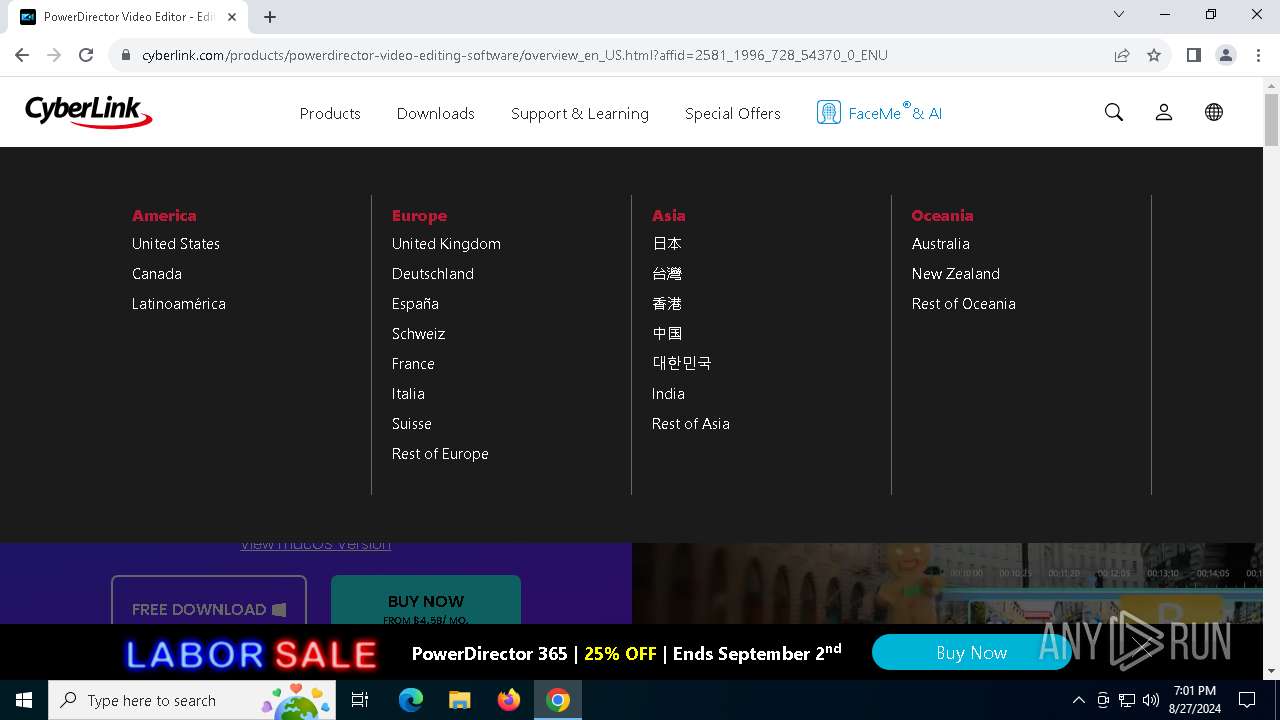The image size is (1280, 720).
Task: Choose 台灣 region
Action: click(x=667, y=273)
